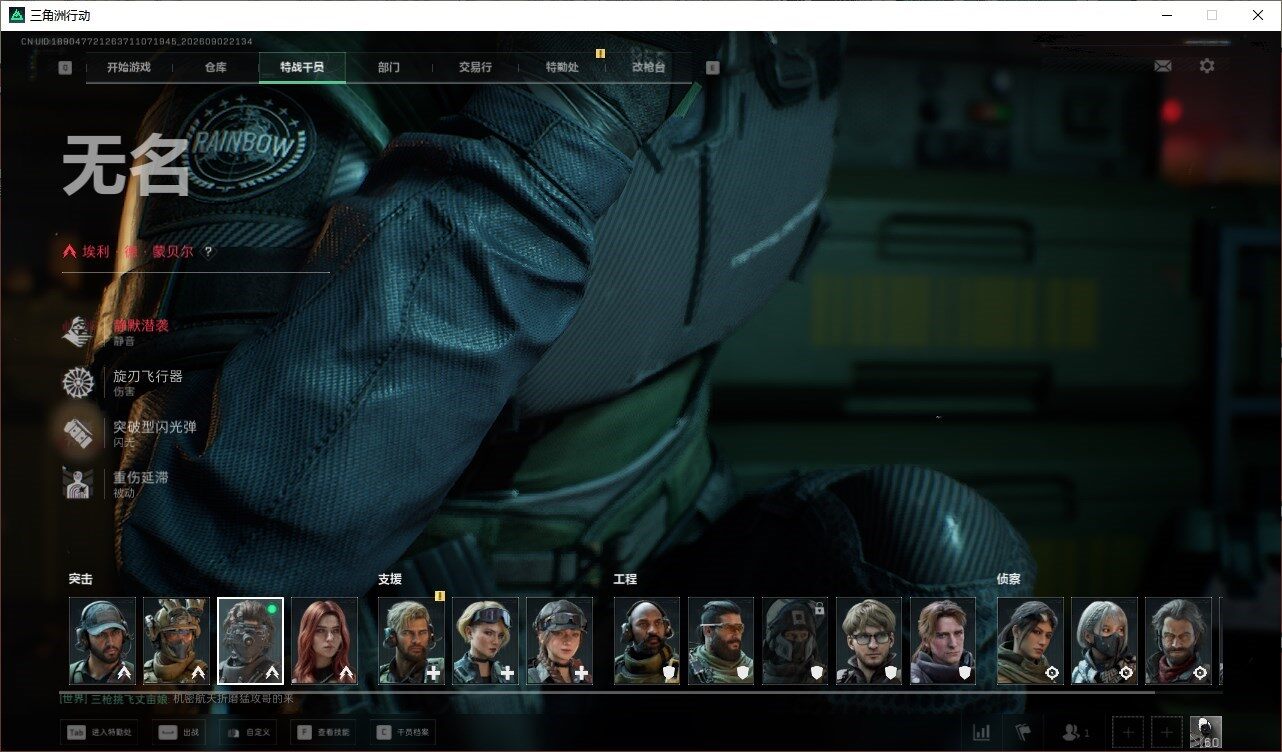Select engineer with clear eyeglasses
The height and width of the screenshot is (752, 1282).
point(869,641)
